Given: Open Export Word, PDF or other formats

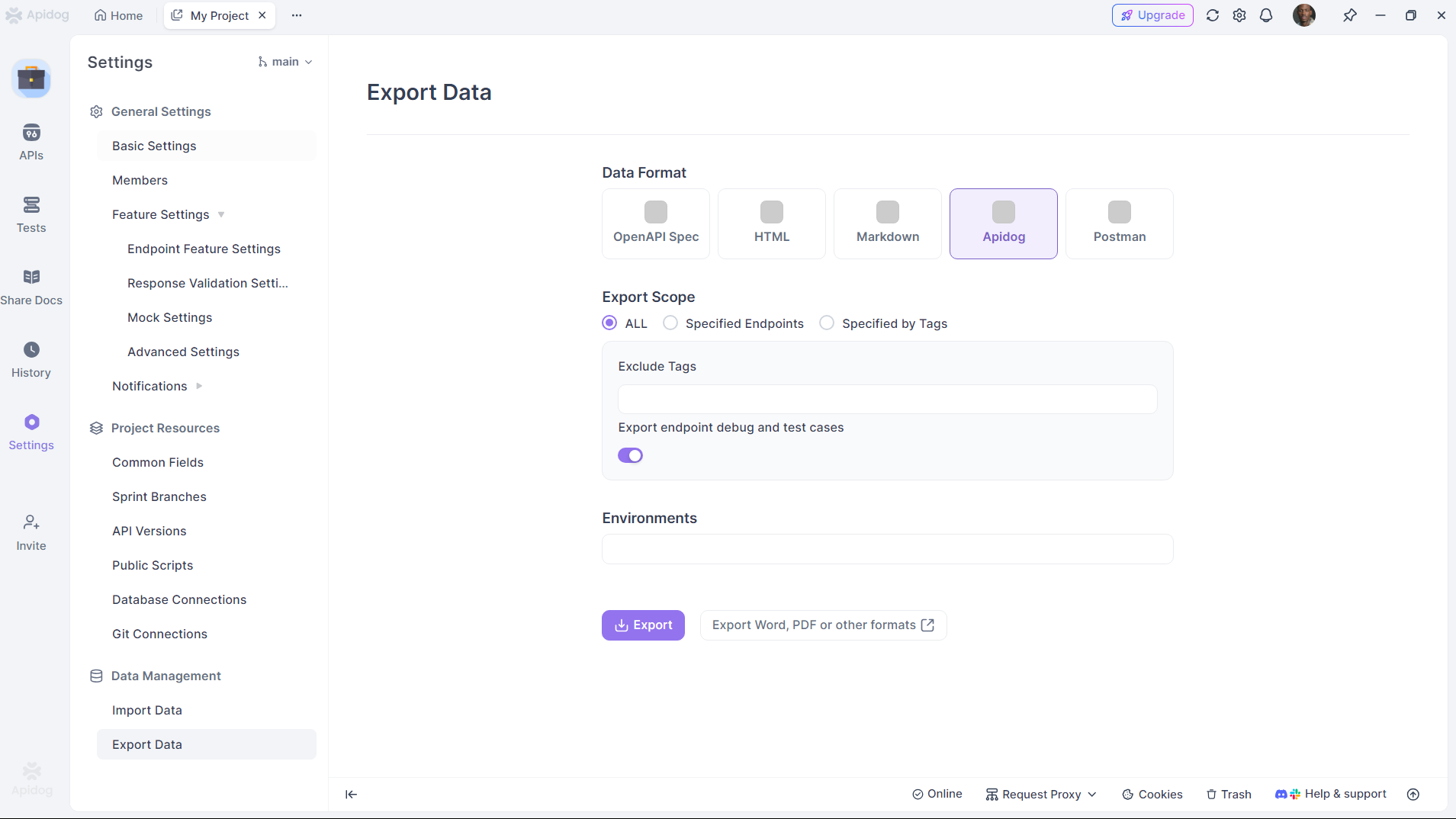Looking at the screenshot, I should point(823,625).
